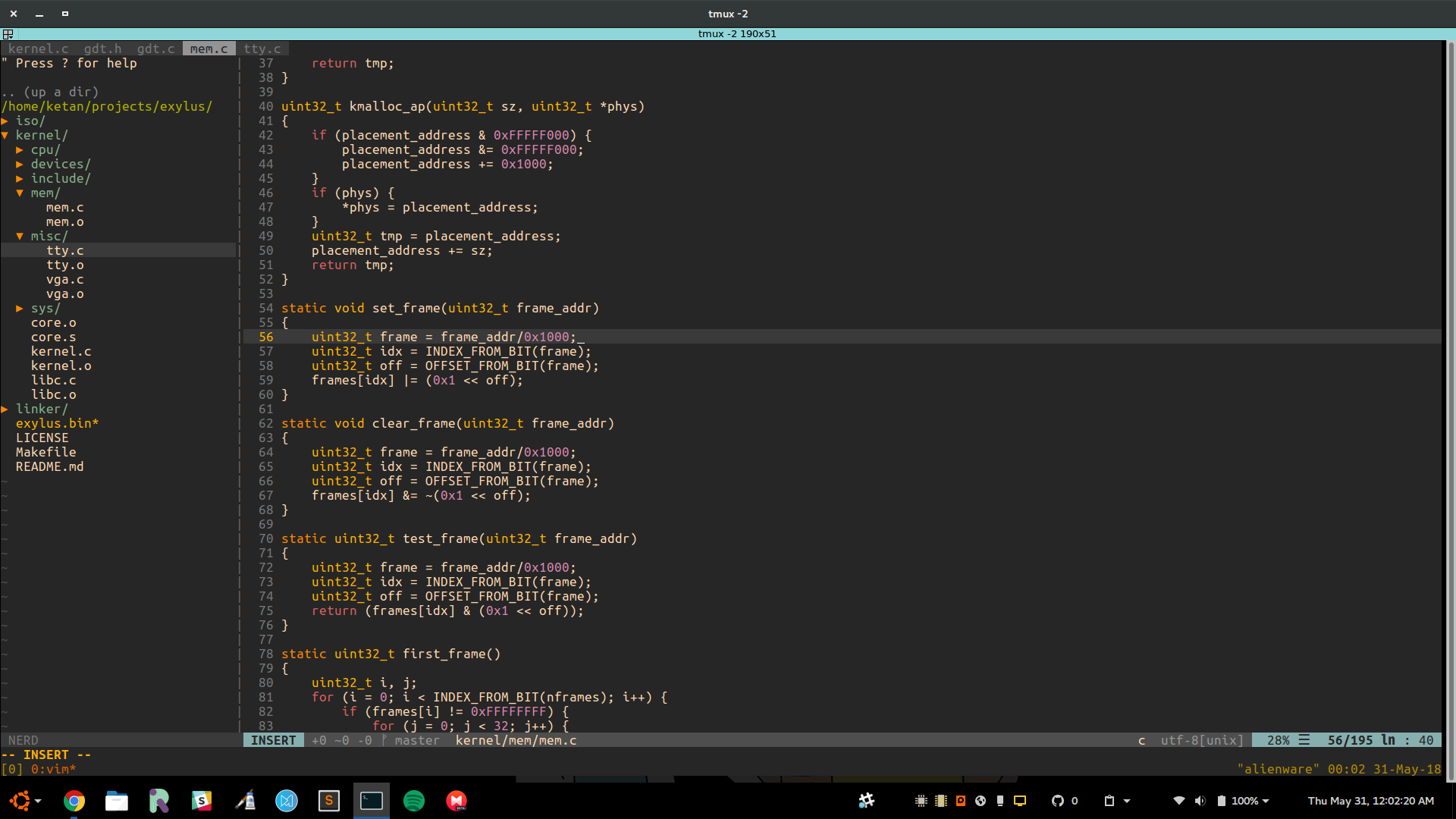Click the volume speaker icon
This screenshot has height=819, width=1456.
(1200, 801)
